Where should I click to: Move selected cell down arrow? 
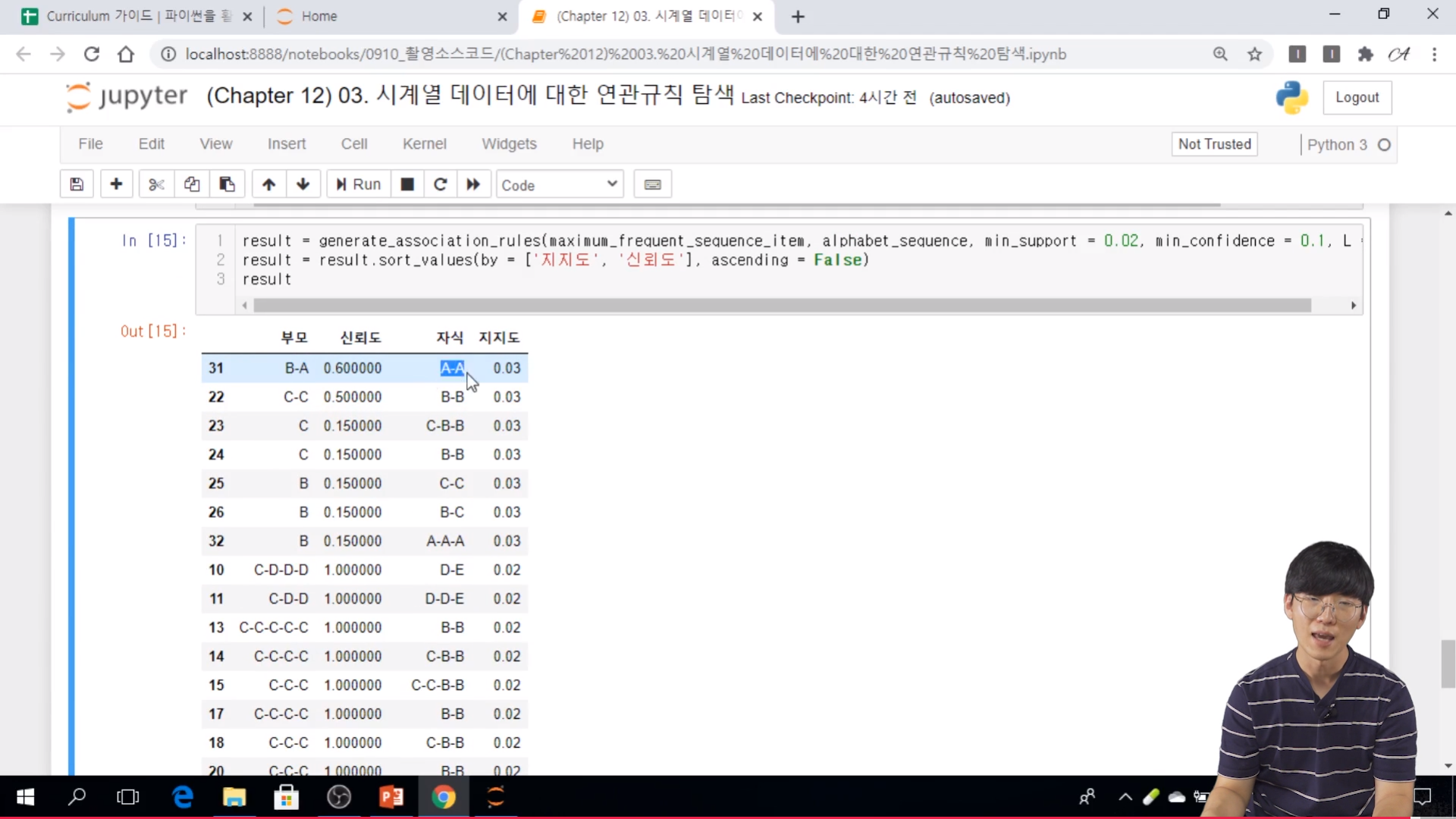(x=303, y=184)
